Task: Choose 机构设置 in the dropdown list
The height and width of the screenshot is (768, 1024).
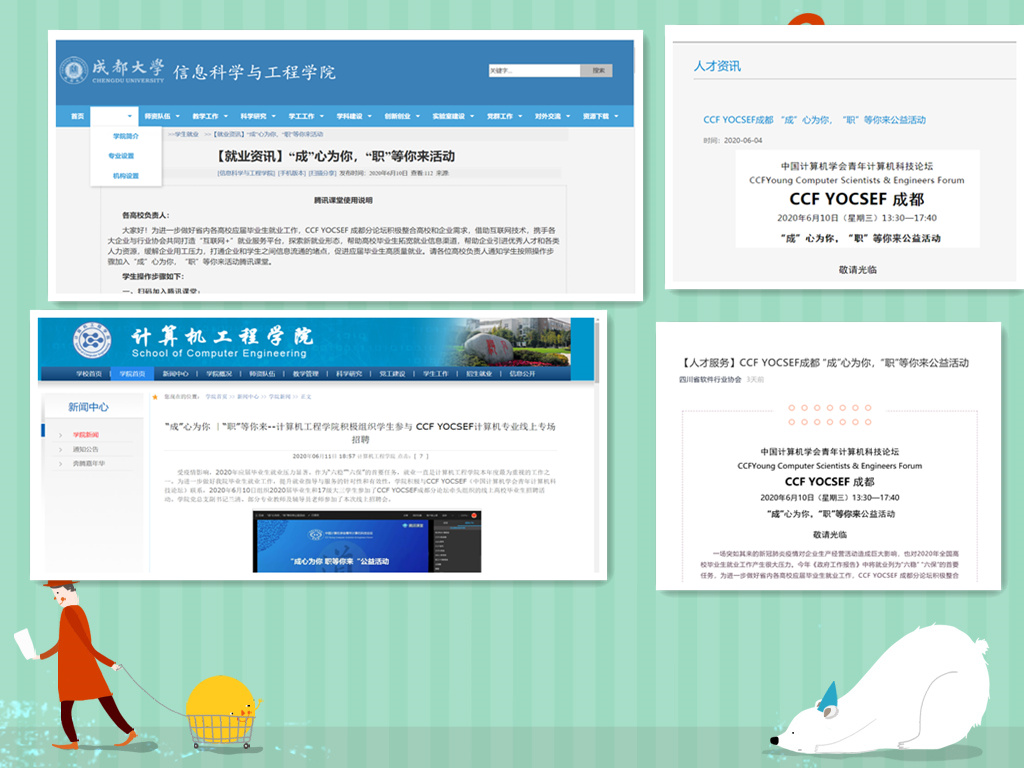Action: [125, 176]
